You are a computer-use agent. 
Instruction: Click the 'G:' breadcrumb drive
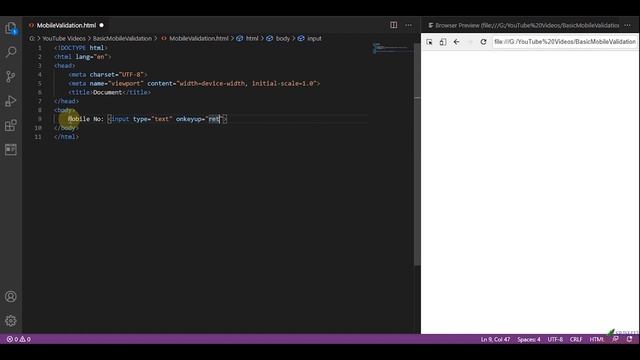32,38
